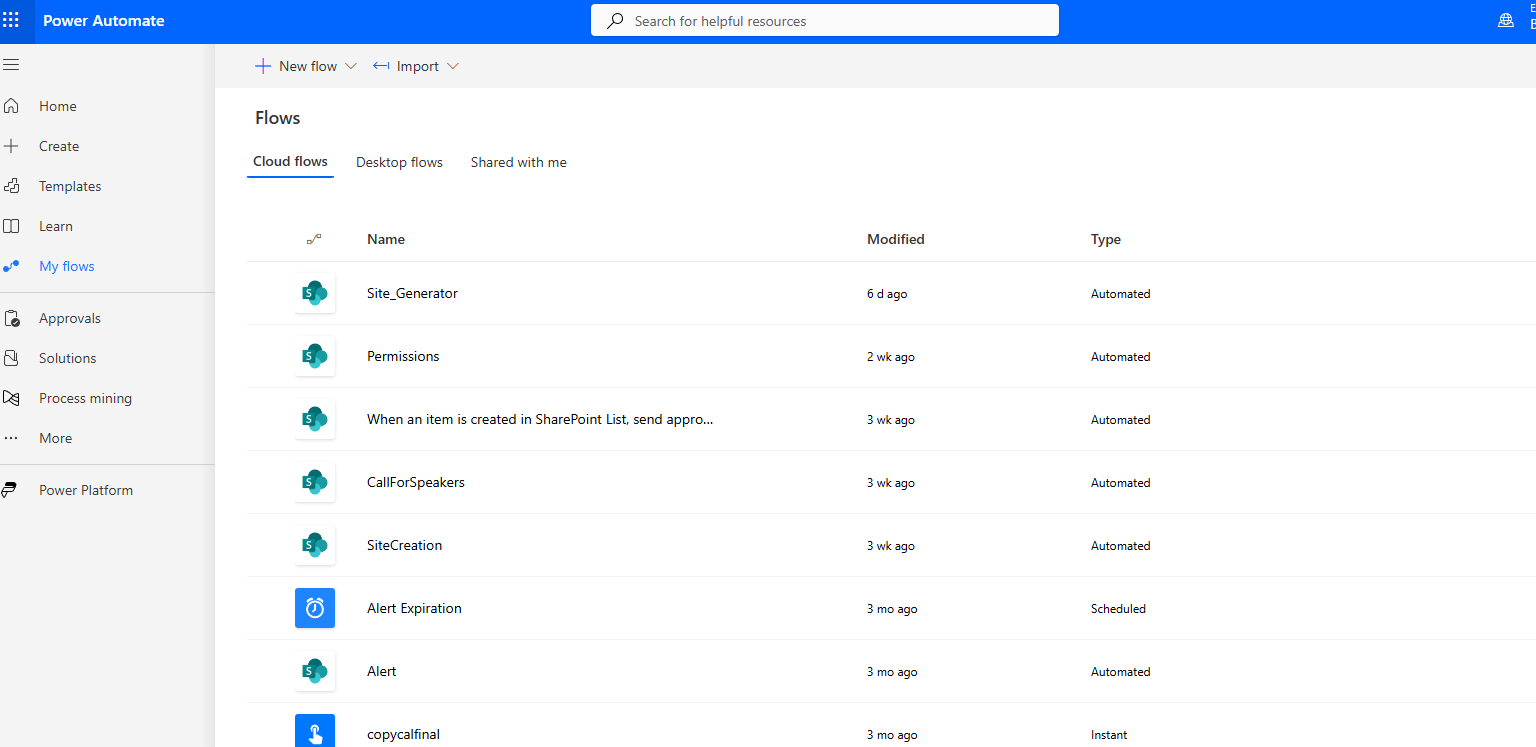This screenshot has height=747, width=1536.
Task: Open the Permissions flow
Action: (x=403, y=356)
